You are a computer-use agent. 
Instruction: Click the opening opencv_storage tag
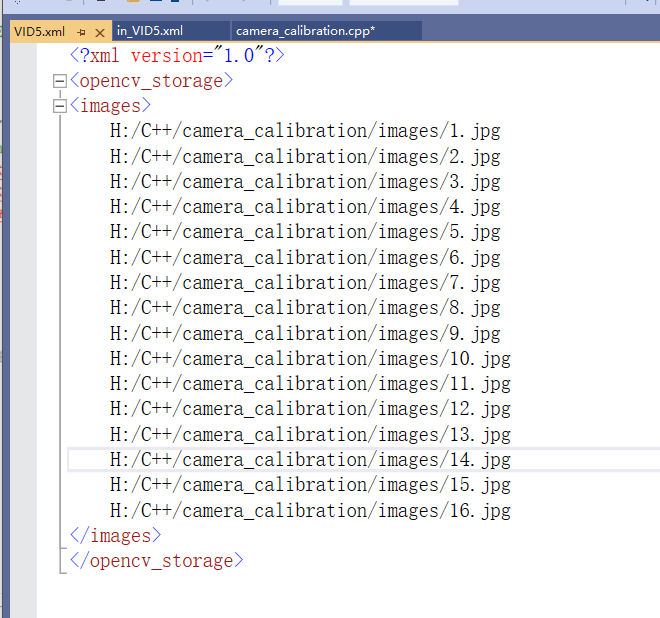click(152, 81)
